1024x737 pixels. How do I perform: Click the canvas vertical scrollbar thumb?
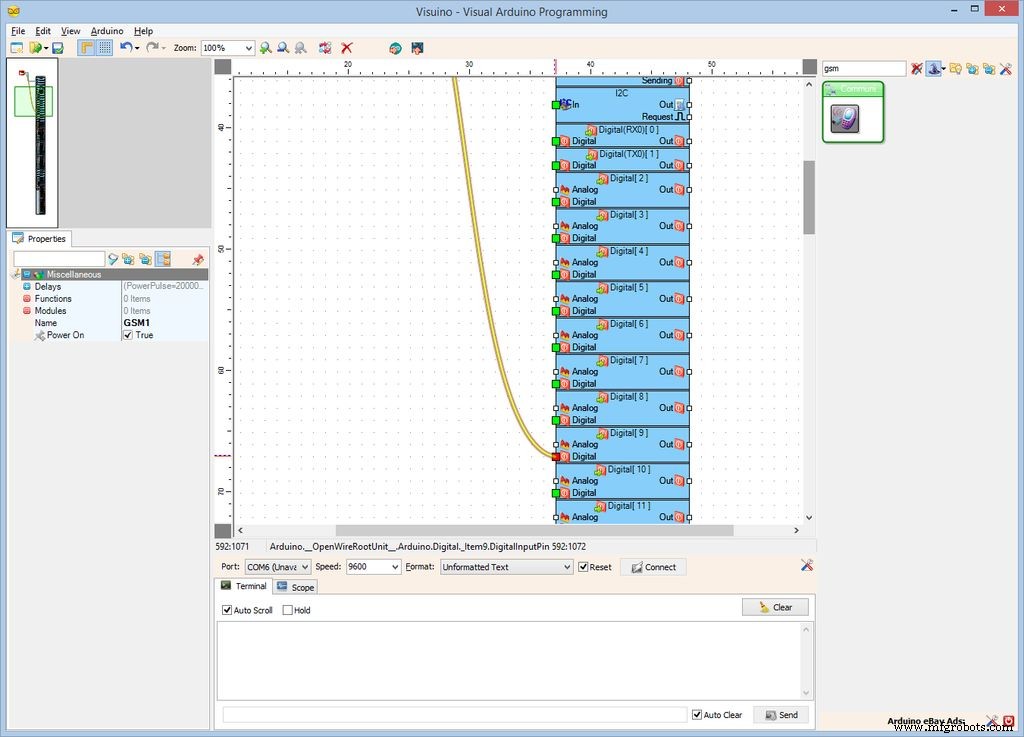pos(809,197)
